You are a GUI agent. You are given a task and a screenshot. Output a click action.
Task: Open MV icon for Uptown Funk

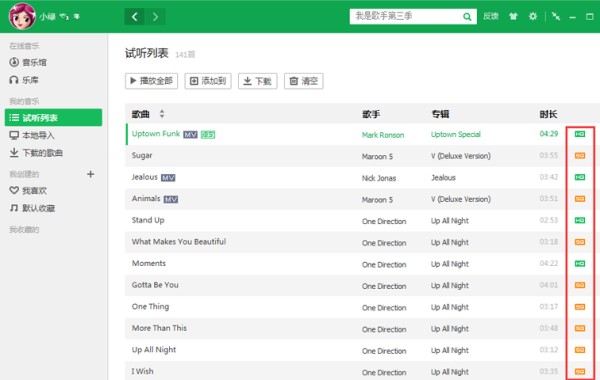point(190,134)
